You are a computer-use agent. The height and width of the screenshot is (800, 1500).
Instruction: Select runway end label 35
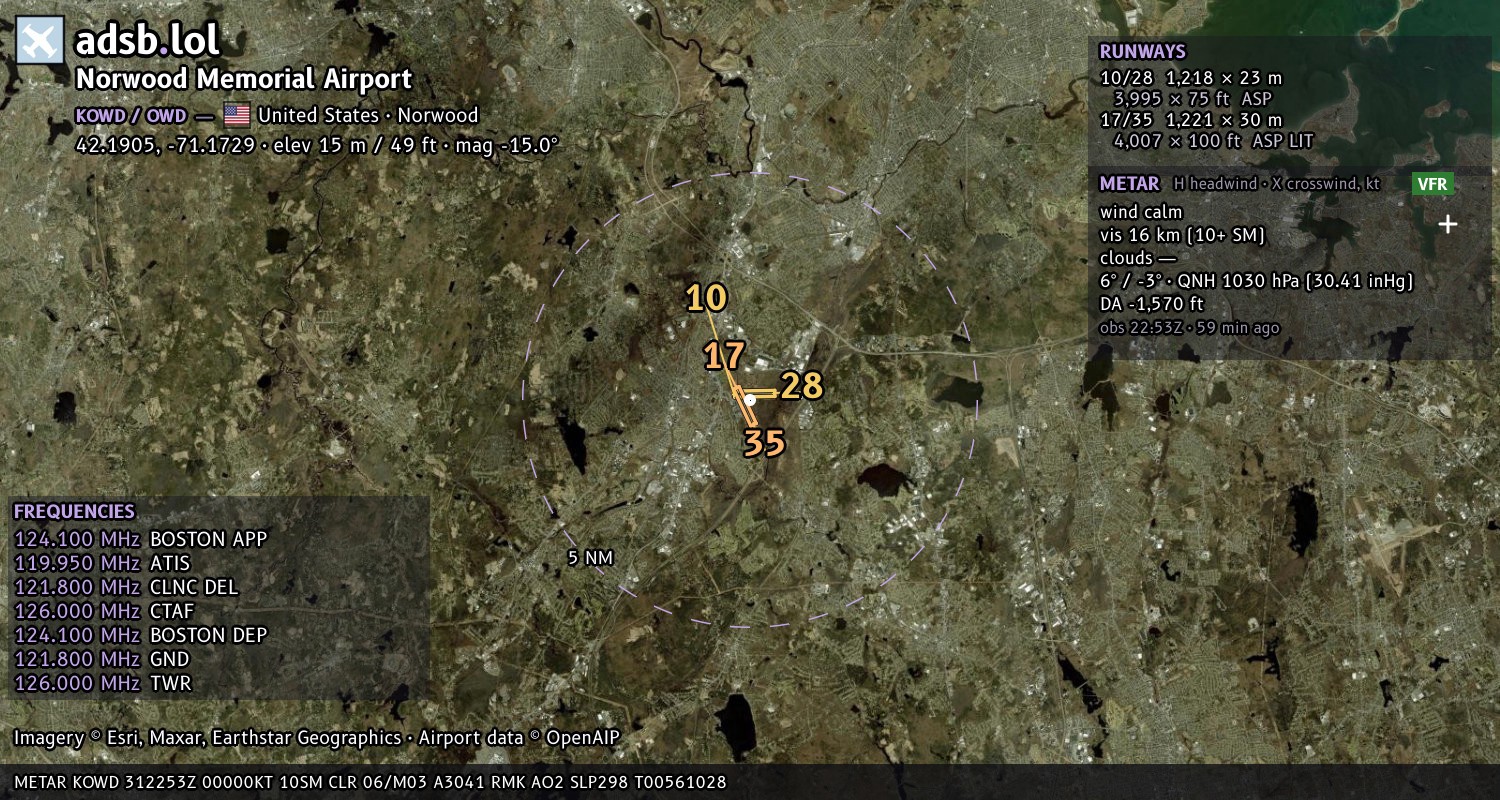click(764, 443)
